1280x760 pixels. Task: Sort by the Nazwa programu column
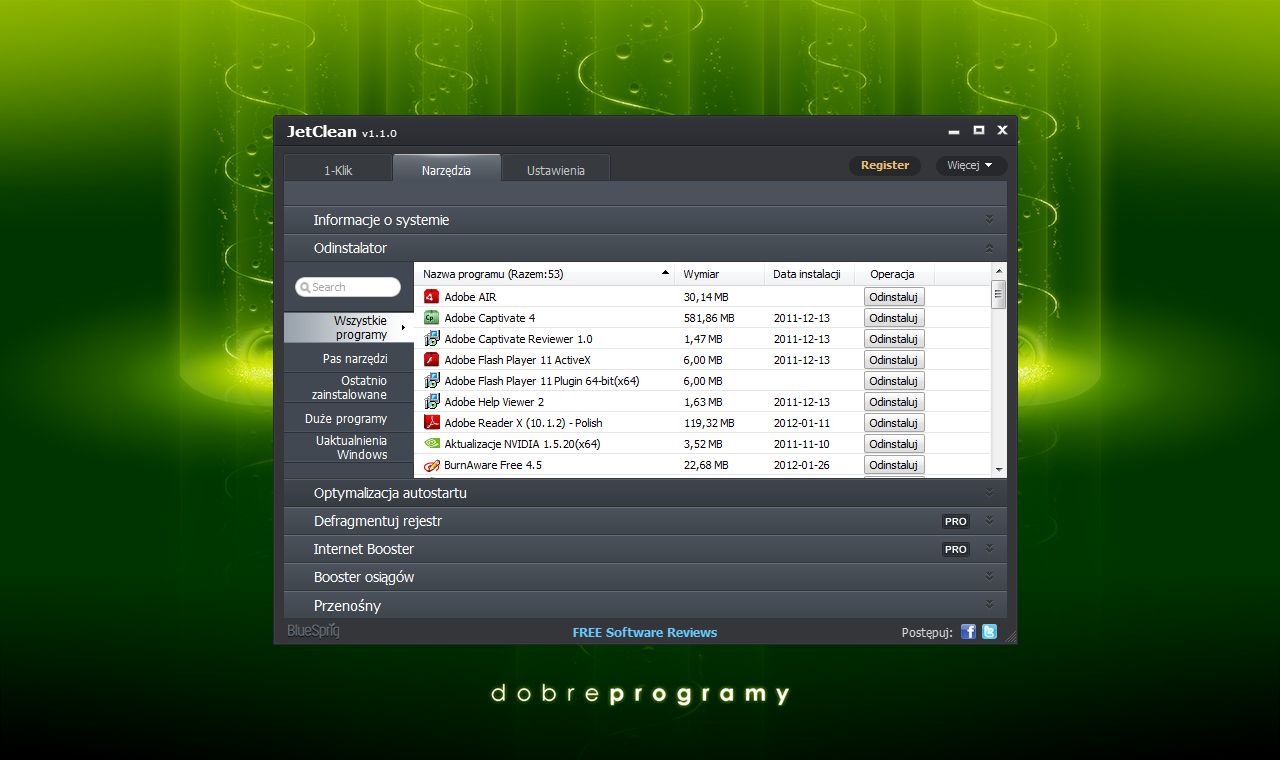[545, 274]
